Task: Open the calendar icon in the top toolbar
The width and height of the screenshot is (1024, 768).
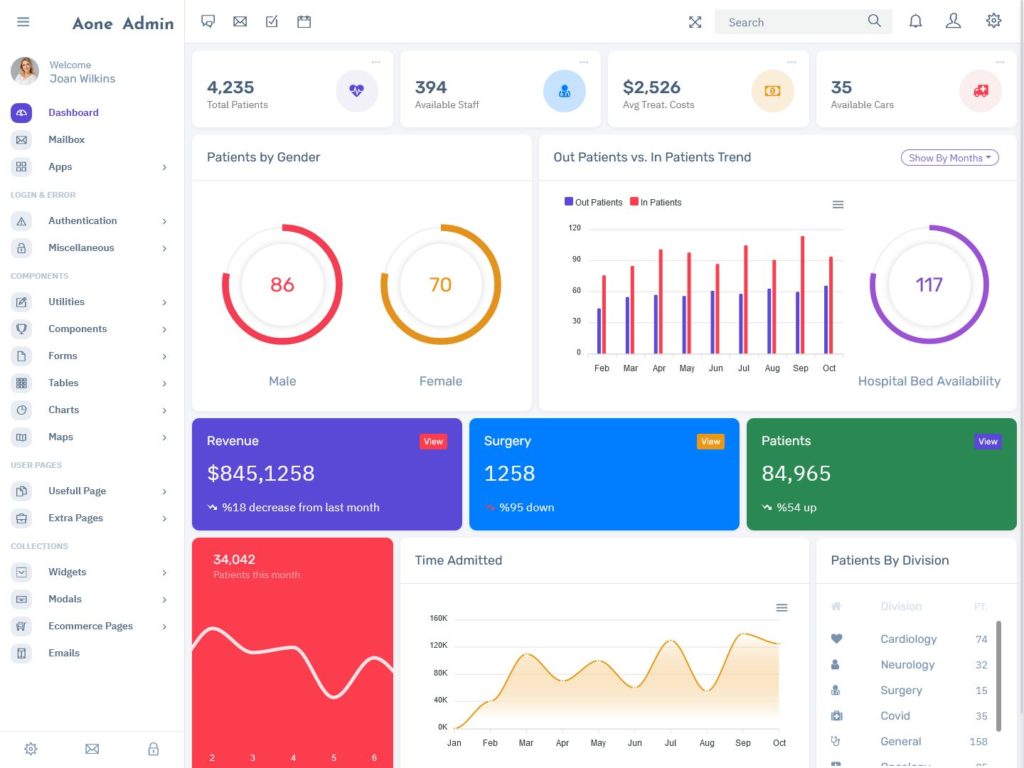Action: (303, 20)
